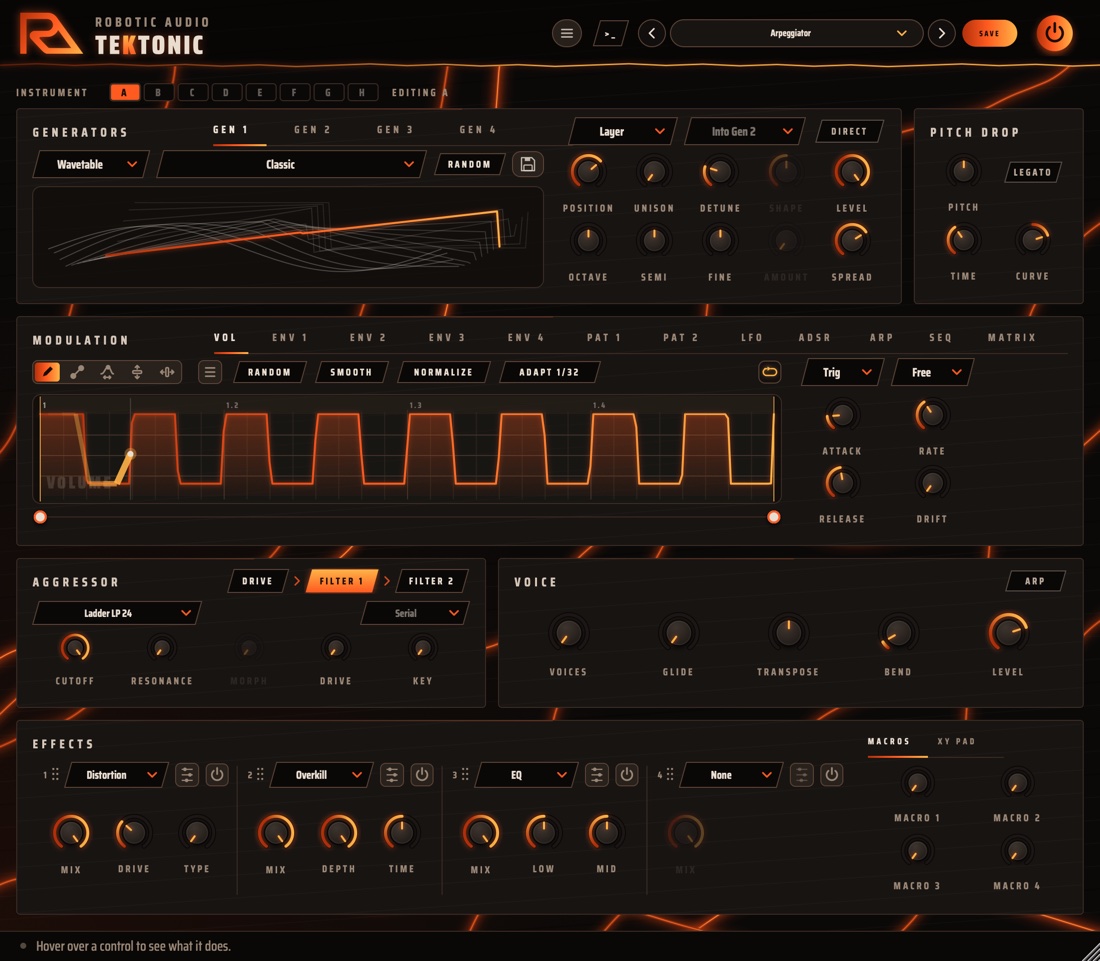Switch to the XY PAD tab
The height and width of the screenshot is (961, 1100).
956,741
